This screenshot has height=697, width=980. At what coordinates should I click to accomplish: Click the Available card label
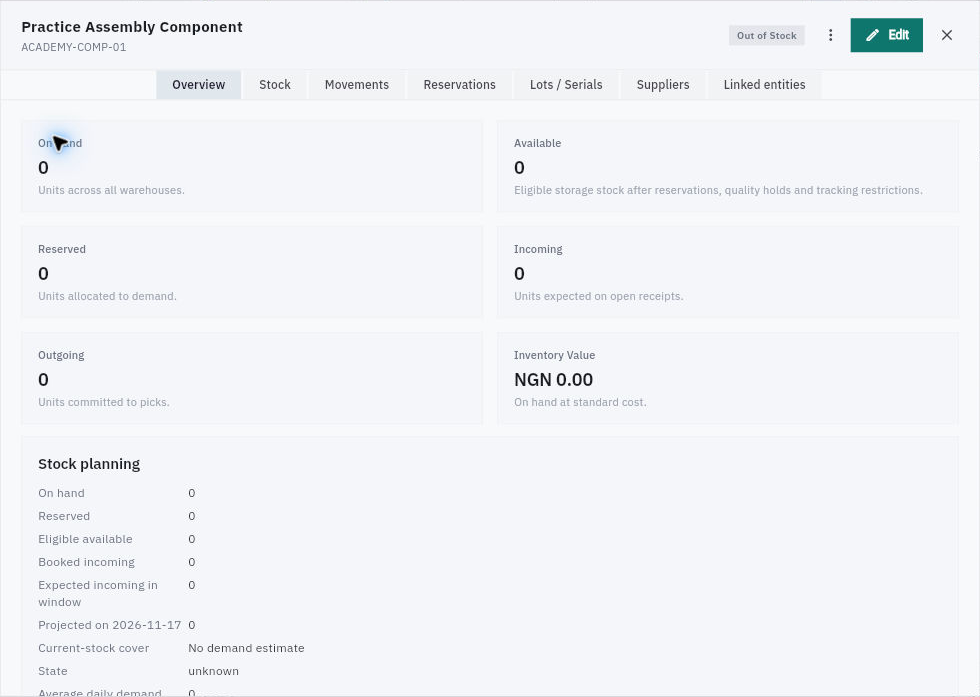pos(538,143)
